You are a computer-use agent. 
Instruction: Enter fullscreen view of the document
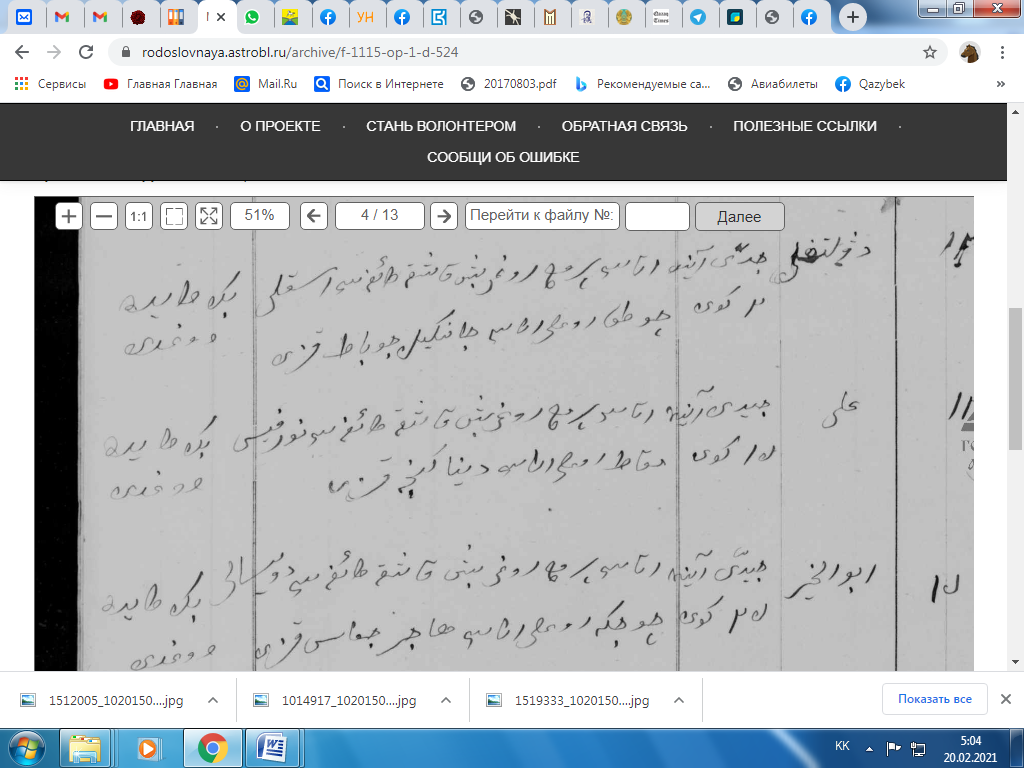pos(209,216)
